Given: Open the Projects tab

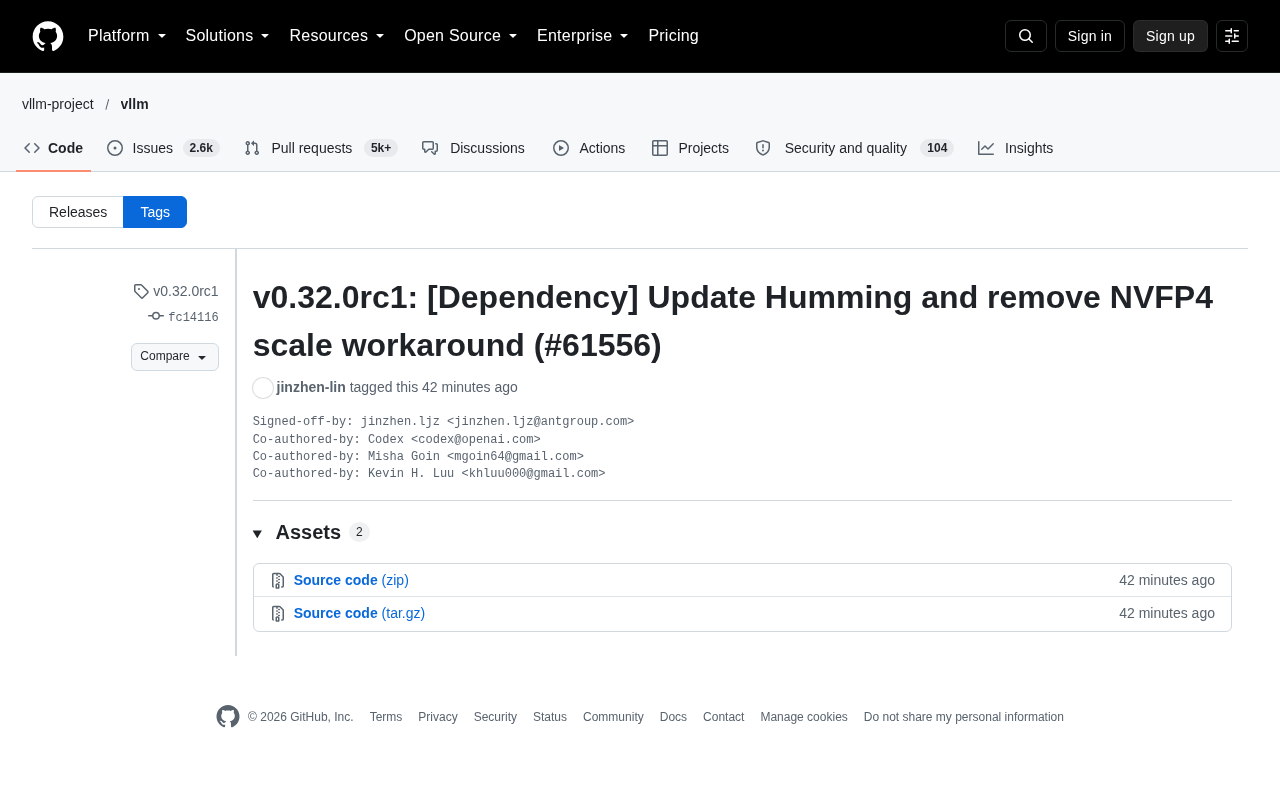Looking at the screenshot, I should [690, 148].
